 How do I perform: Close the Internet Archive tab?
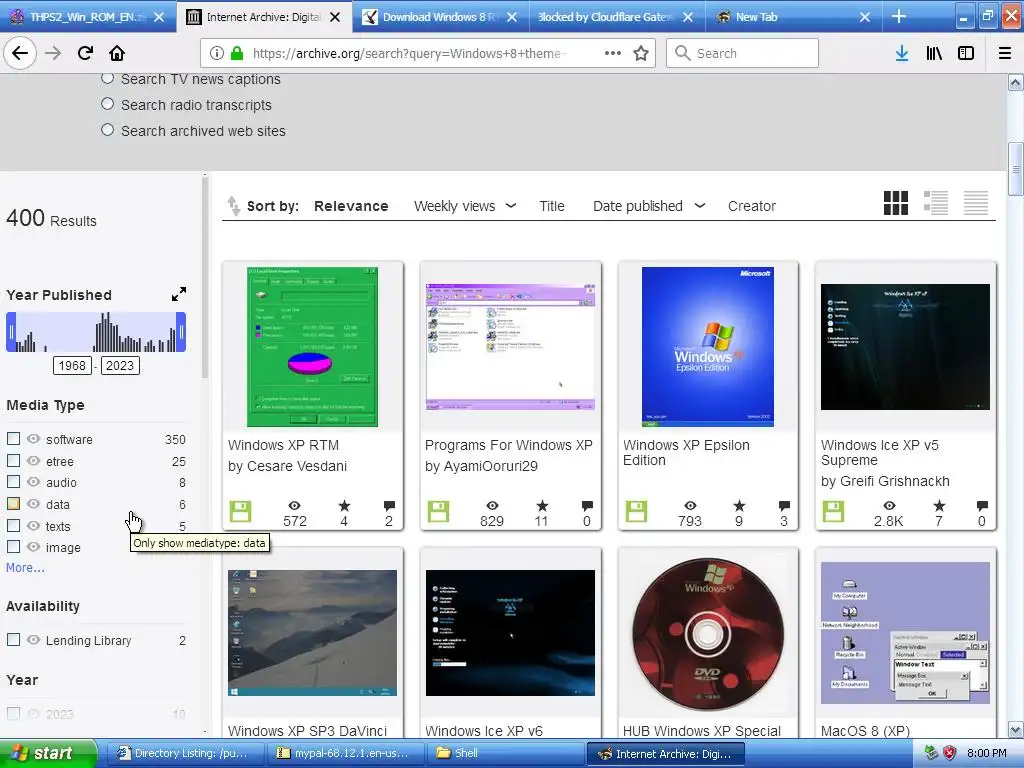coord(335,17)
